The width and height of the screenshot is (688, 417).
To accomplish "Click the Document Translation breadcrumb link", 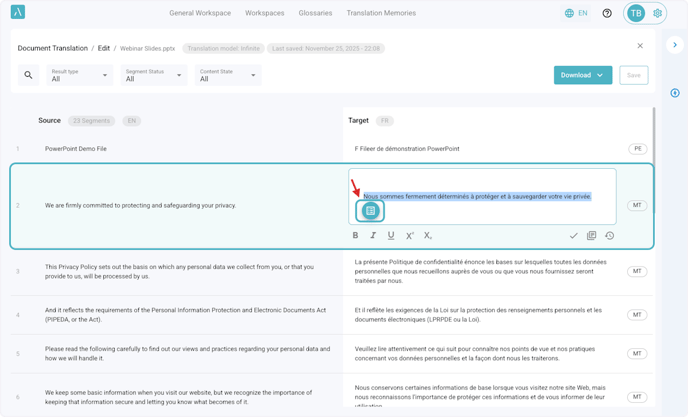I will tap(54, 48).
